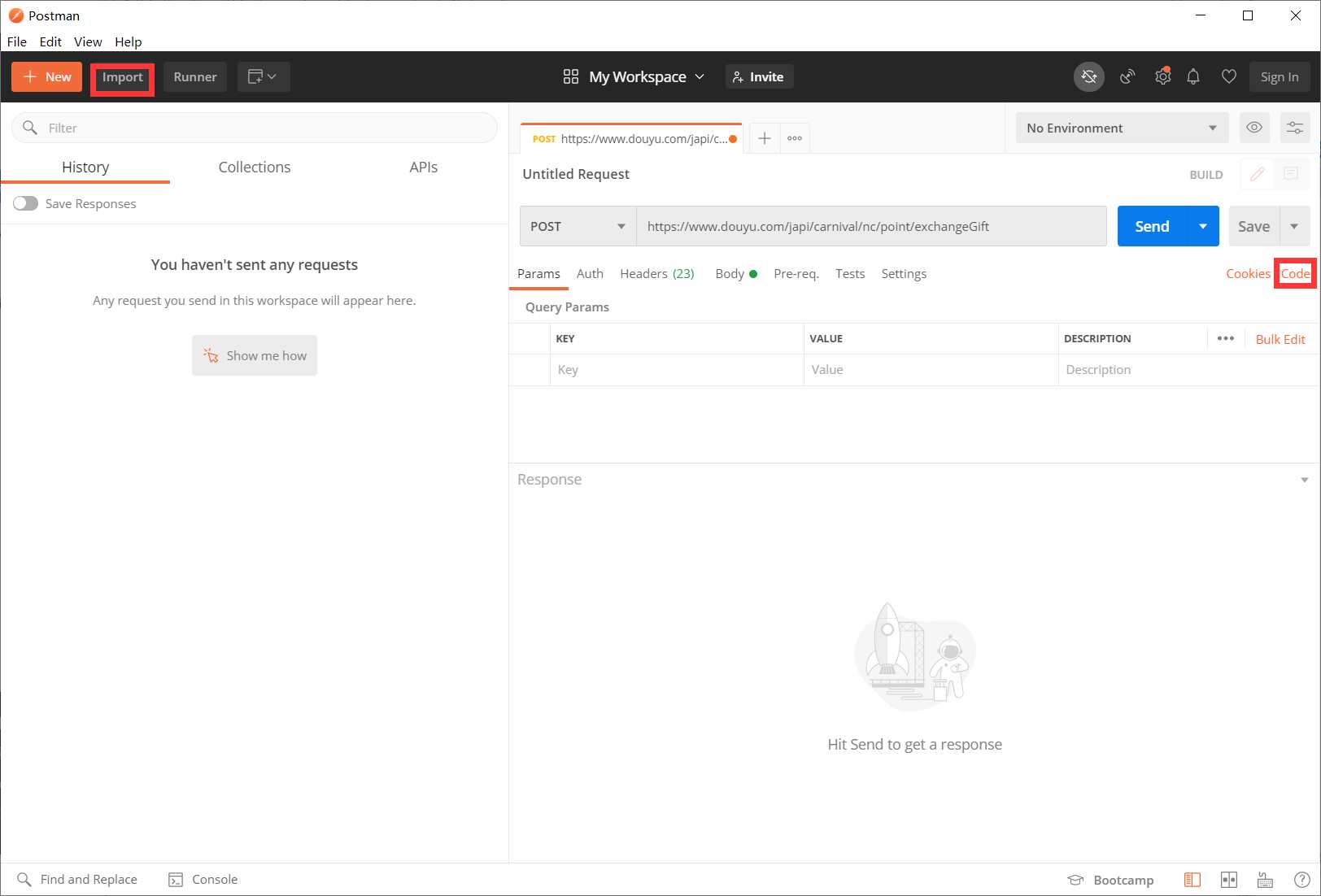Open the POST method dropdown
Screen dimensions: 1321x896
click(x=578, y=226)
